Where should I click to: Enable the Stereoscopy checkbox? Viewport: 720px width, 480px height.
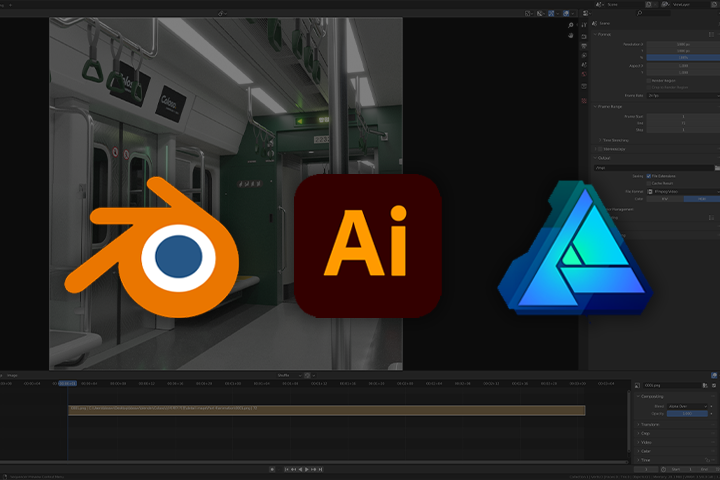click(x=600, y=149)
